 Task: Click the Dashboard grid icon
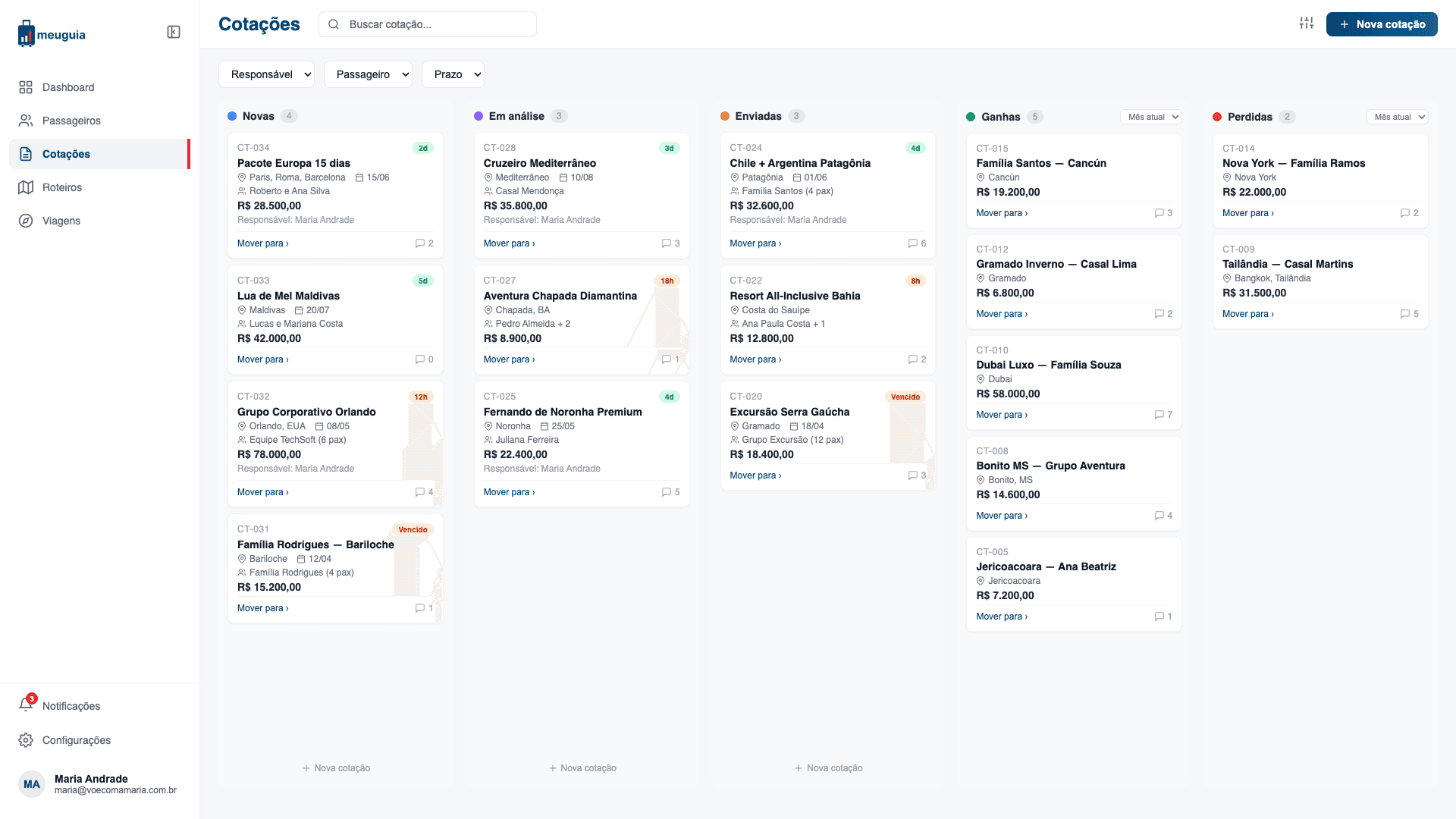26,87
